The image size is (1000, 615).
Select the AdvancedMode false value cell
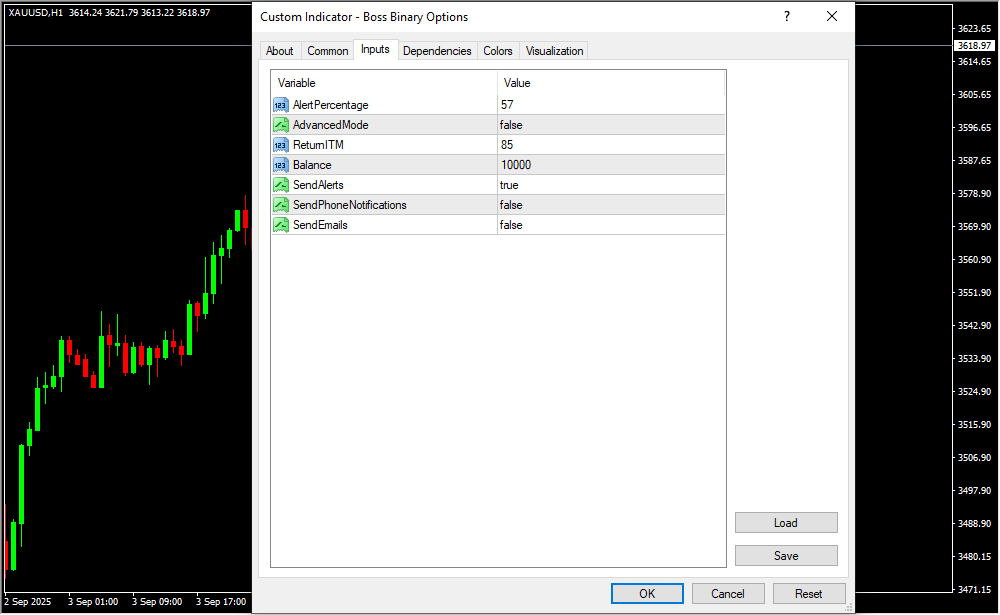pos(610,125)
